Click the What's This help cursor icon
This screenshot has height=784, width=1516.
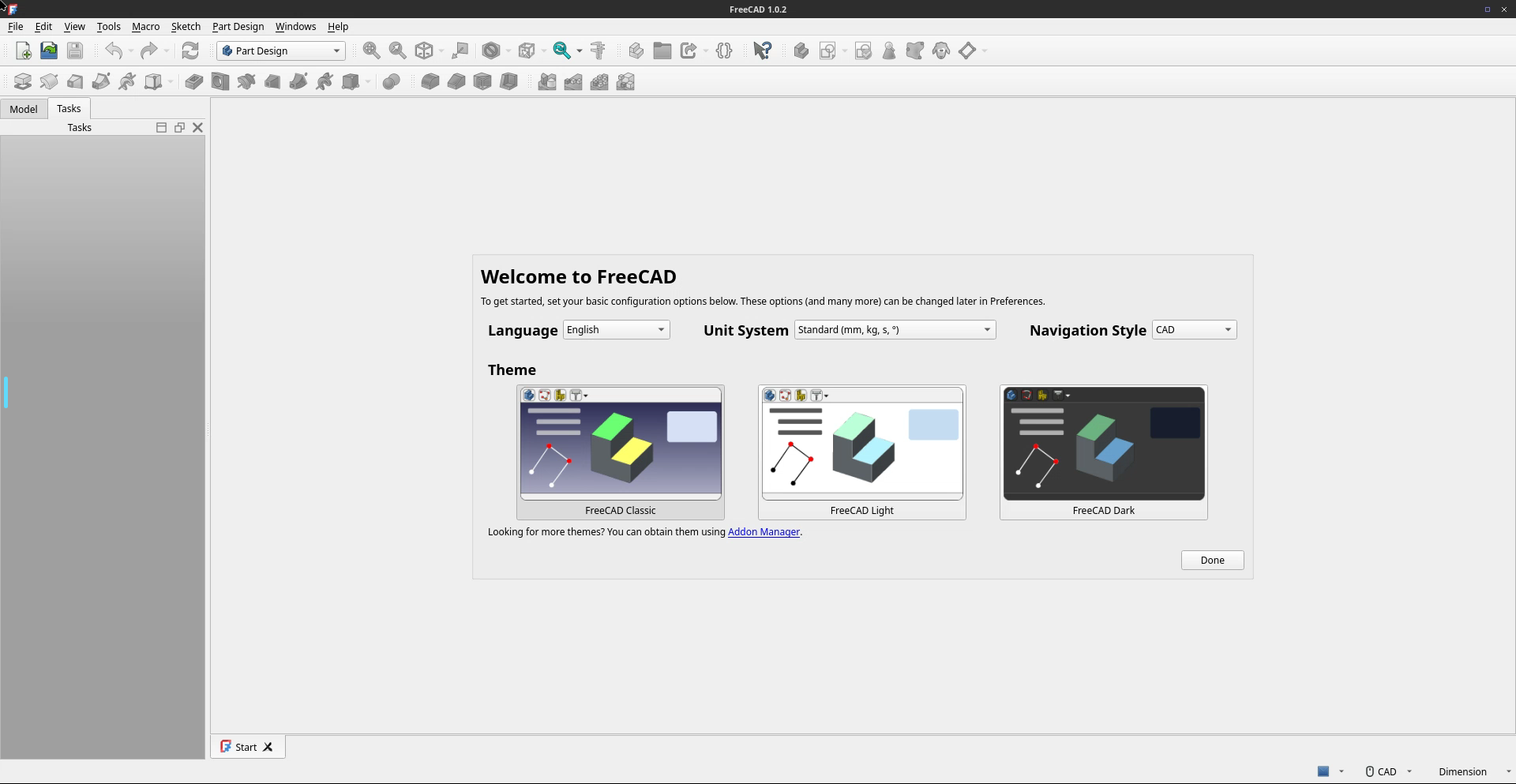[762, 51]
